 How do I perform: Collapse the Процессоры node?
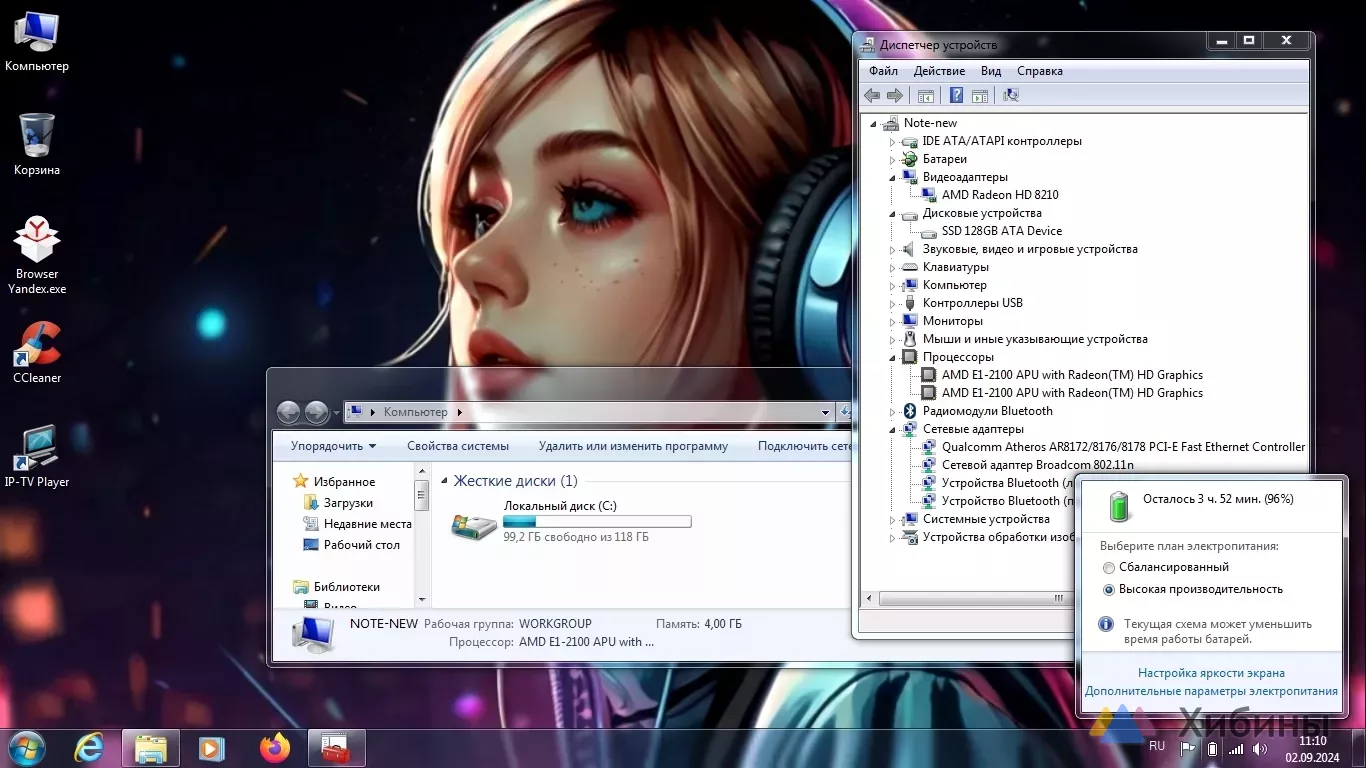893,358
